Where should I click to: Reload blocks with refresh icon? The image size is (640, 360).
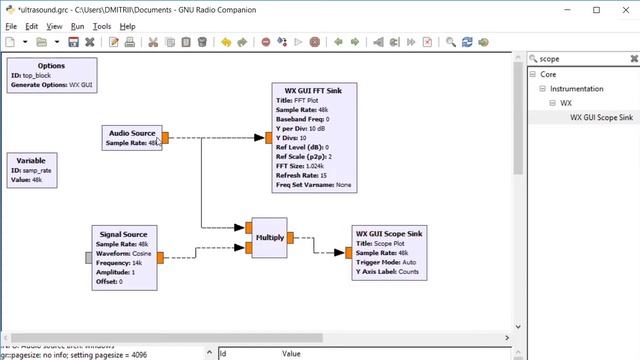(x=467, y=42)
